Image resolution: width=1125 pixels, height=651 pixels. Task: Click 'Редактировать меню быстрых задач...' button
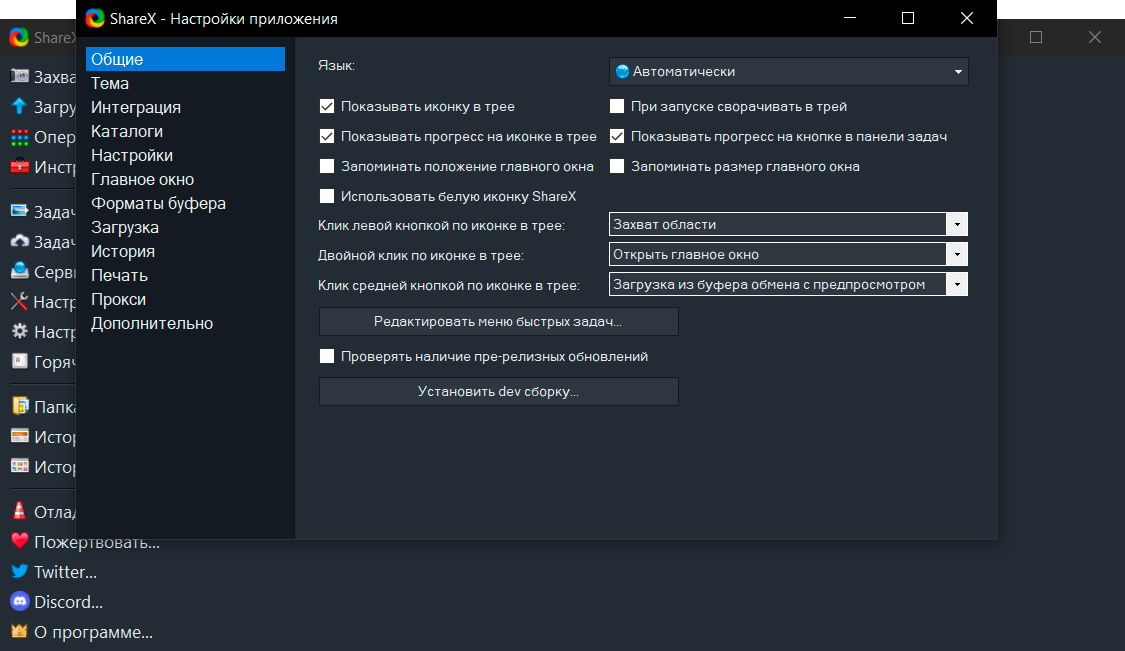[499, 322]
